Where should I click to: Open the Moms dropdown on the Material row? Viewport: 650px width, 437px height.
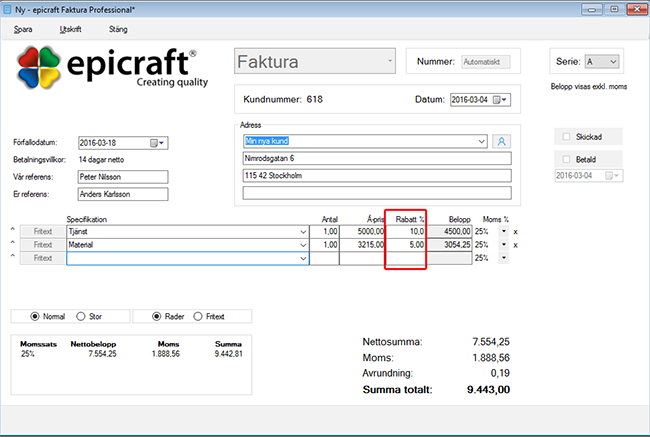(x=504, y=245)
